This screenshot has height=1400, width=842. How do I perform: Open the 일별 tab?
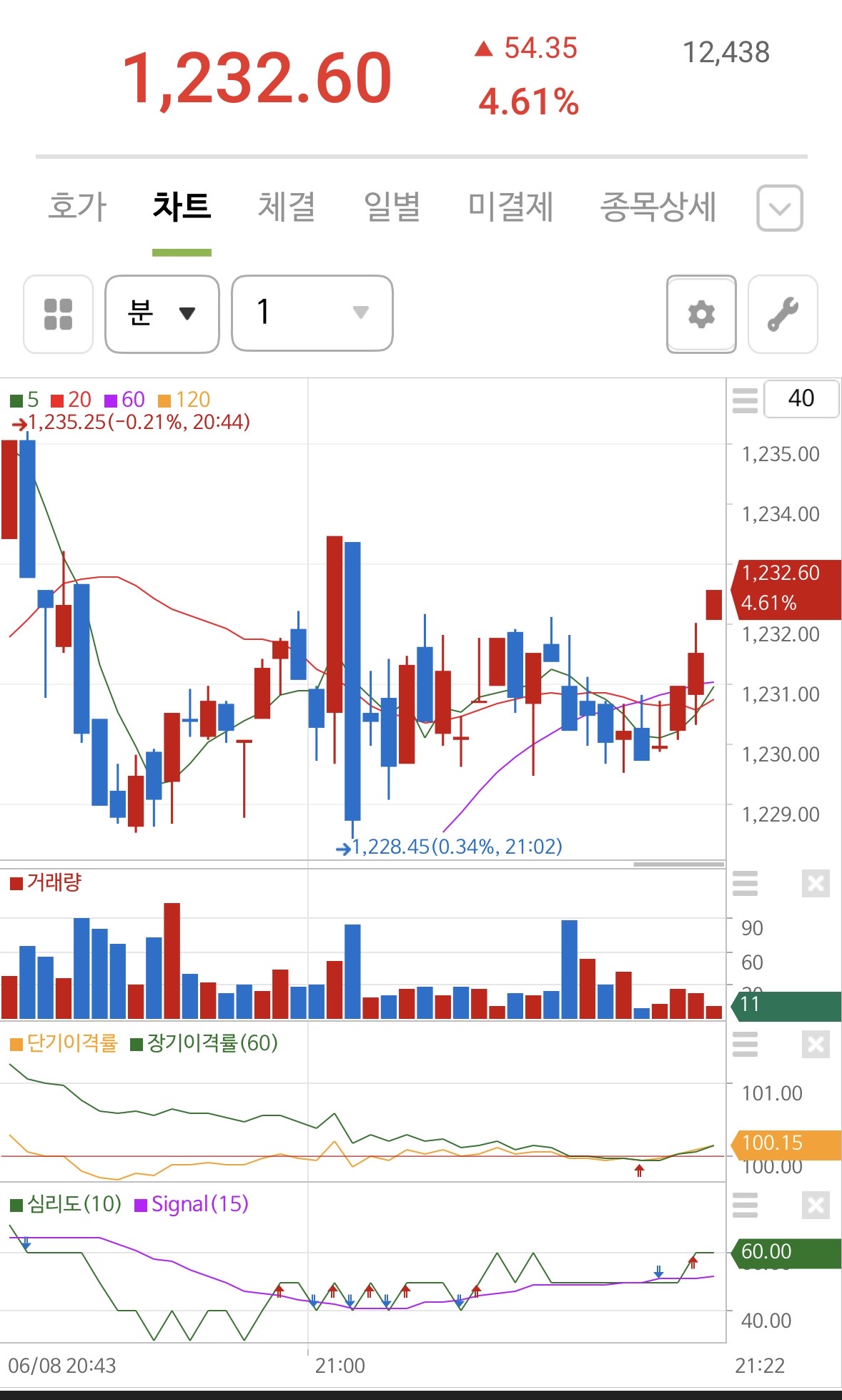392,207
